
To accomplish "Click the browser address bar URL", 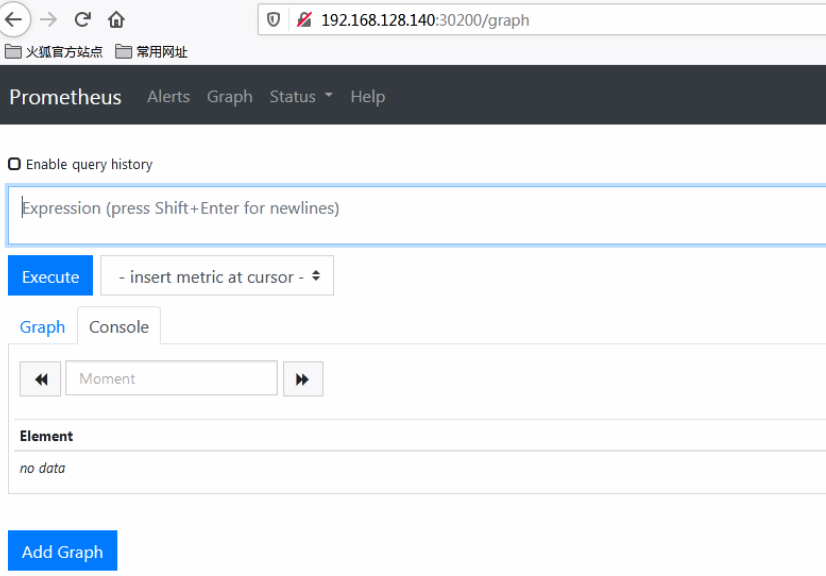I will coord(425,20).
